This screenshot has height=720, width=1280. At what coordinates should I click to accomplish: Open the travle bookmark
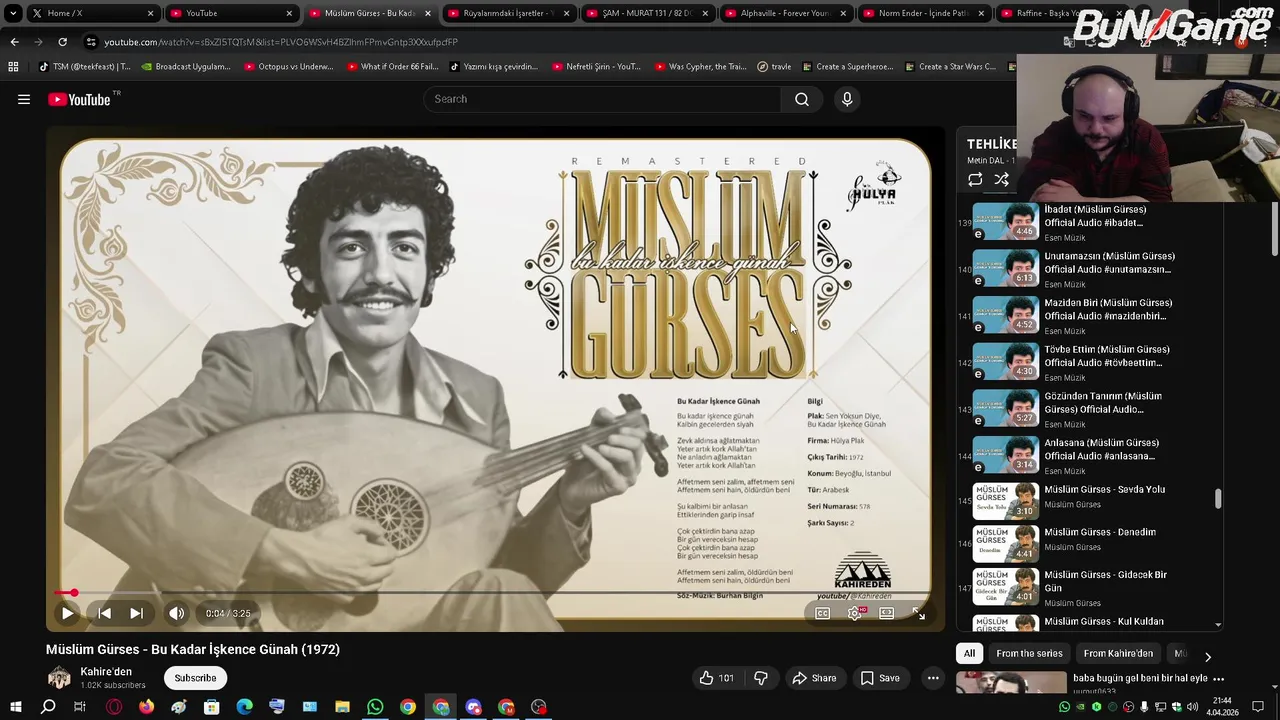pos(774,67)
